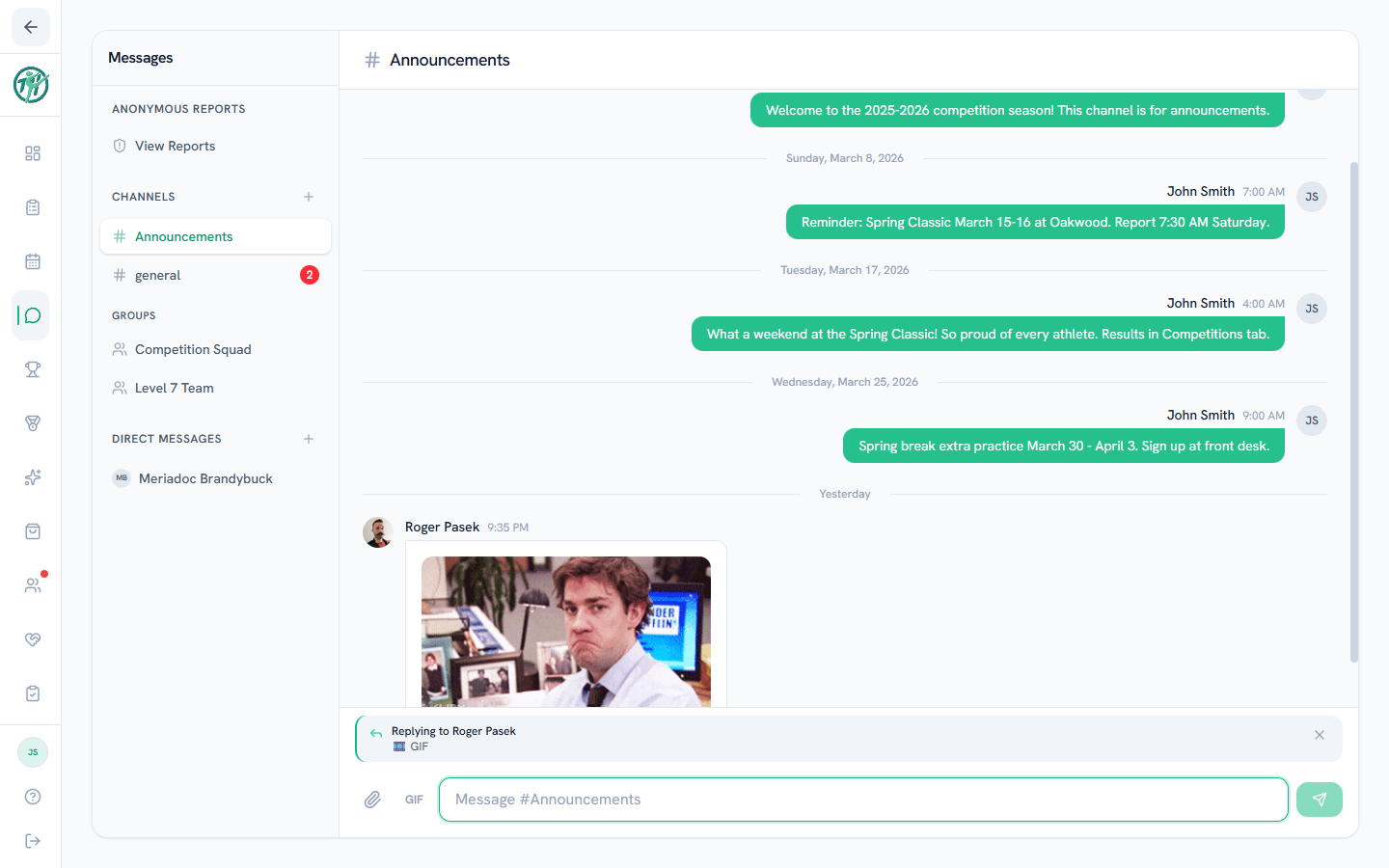The height and width of the screenshot is (868, 1389).
Task: Open the trophy competitions icon
Action: [x=33, y=369]
